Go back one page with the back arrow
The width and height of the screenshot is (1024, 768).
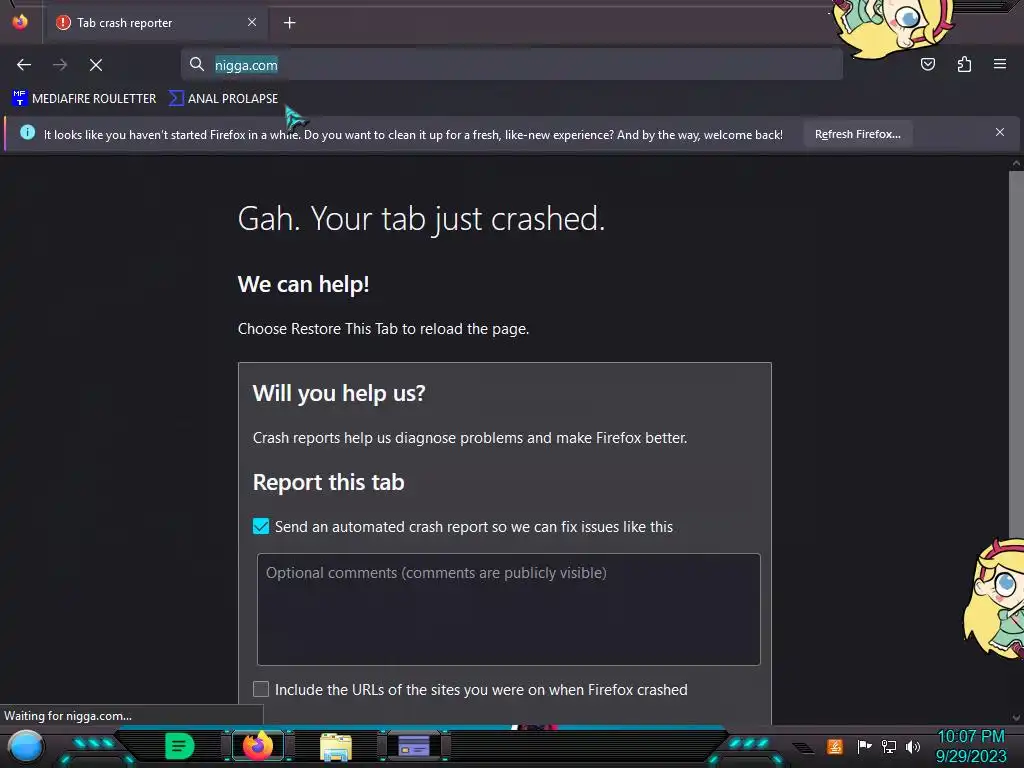(x=24, y=65)
